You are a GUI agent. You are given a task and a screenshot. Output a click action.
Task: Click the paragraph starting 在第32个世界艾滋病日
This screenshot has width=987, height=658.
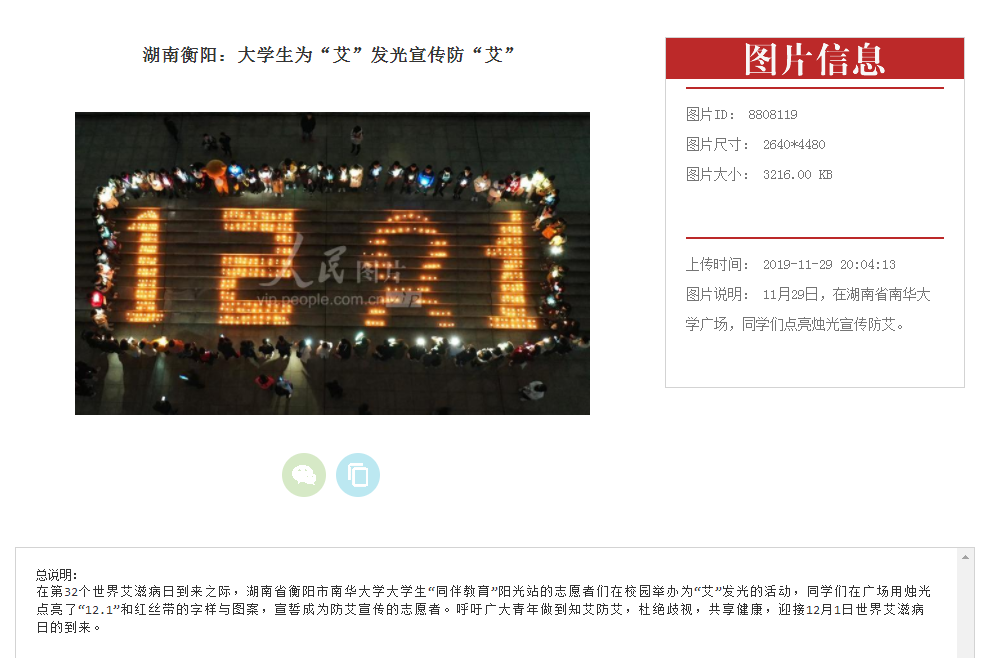coord(483,610)
